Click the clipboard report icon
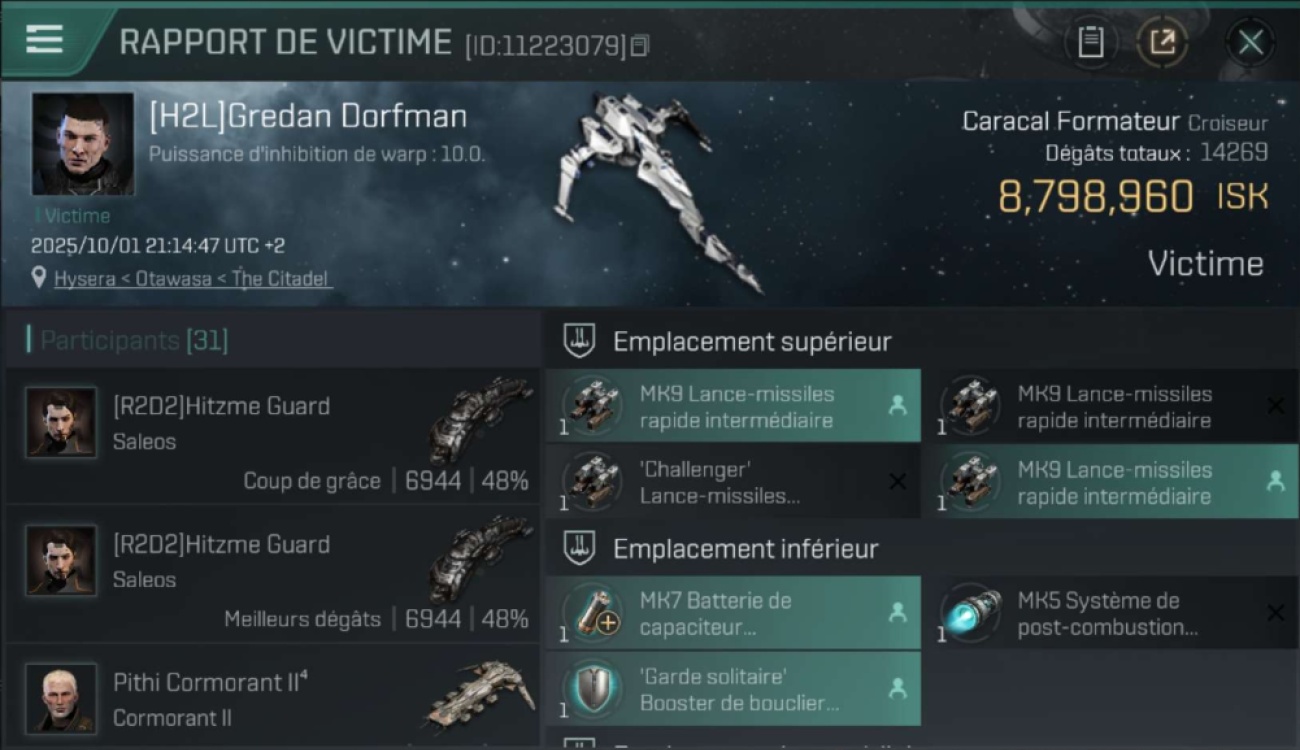Viewport: 1300px width, 750px height. pyautogui.click(x=1090, y=42)
